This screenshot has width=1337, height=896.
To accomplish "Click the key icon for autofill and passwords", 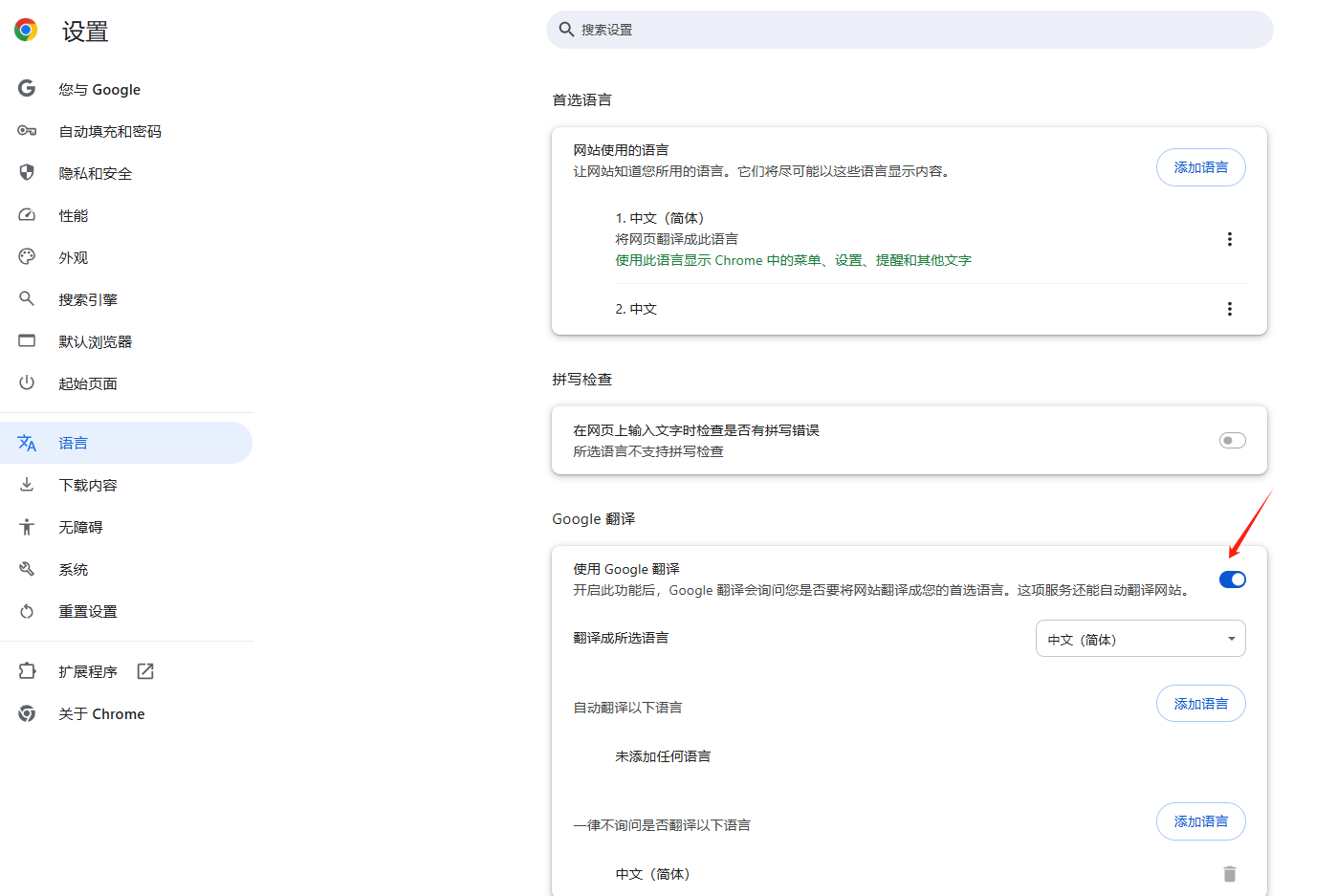I will coord(27,131).
